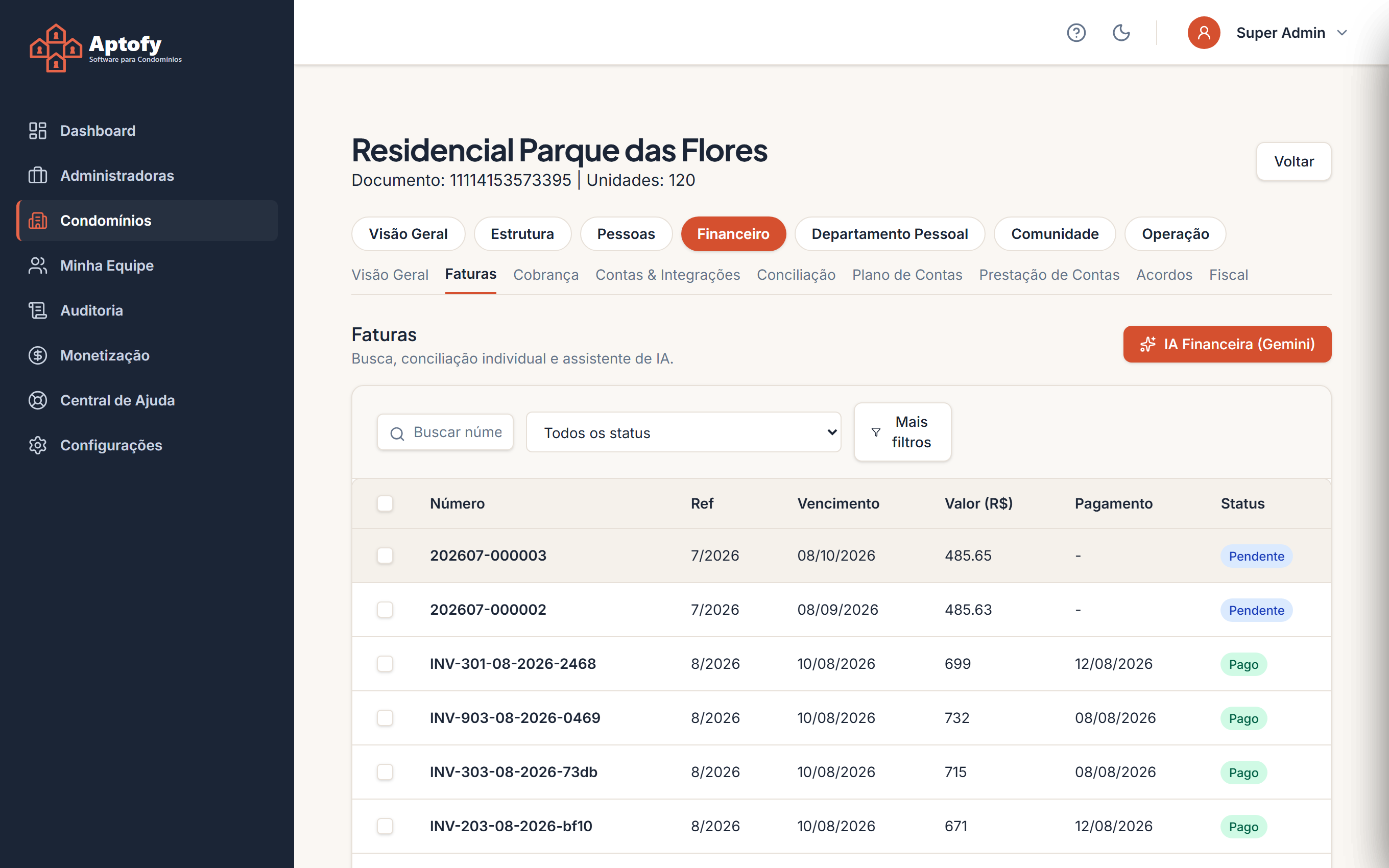The image size is (1389, 868).
Task: Click the Vencimento column header
Action: (838, 503)
